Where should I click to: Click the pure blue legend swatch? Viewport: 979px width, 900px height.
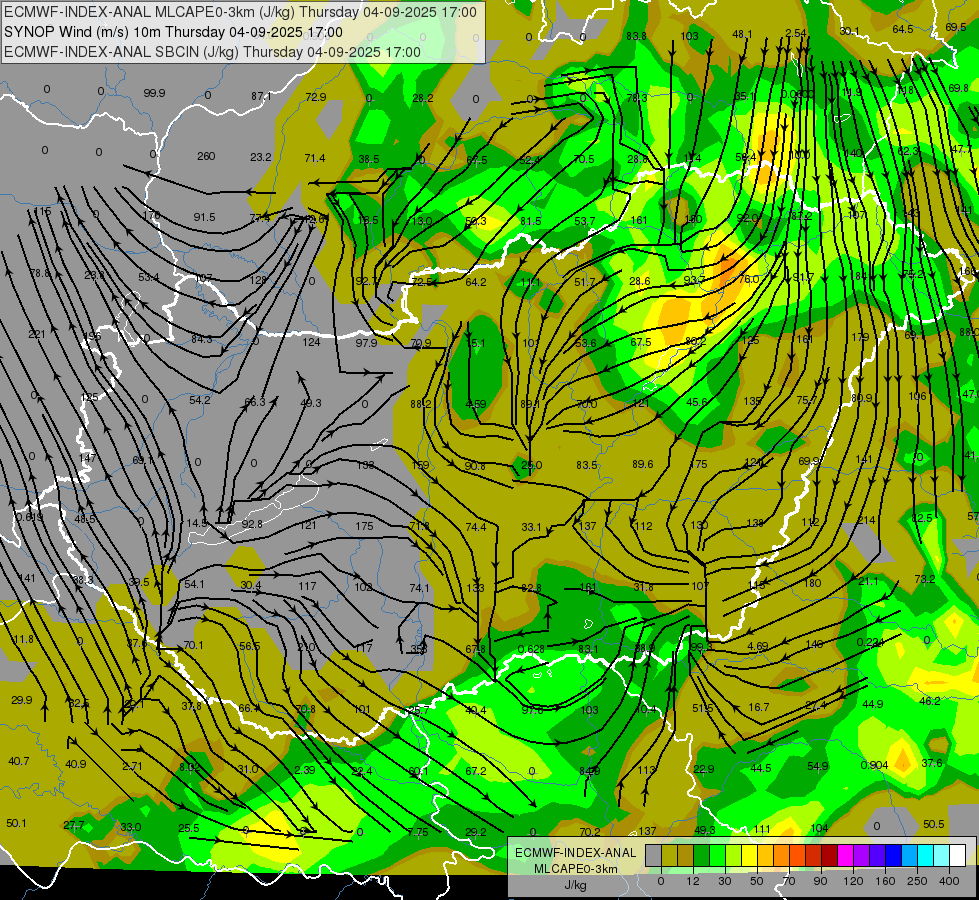(x=893, y=855)
